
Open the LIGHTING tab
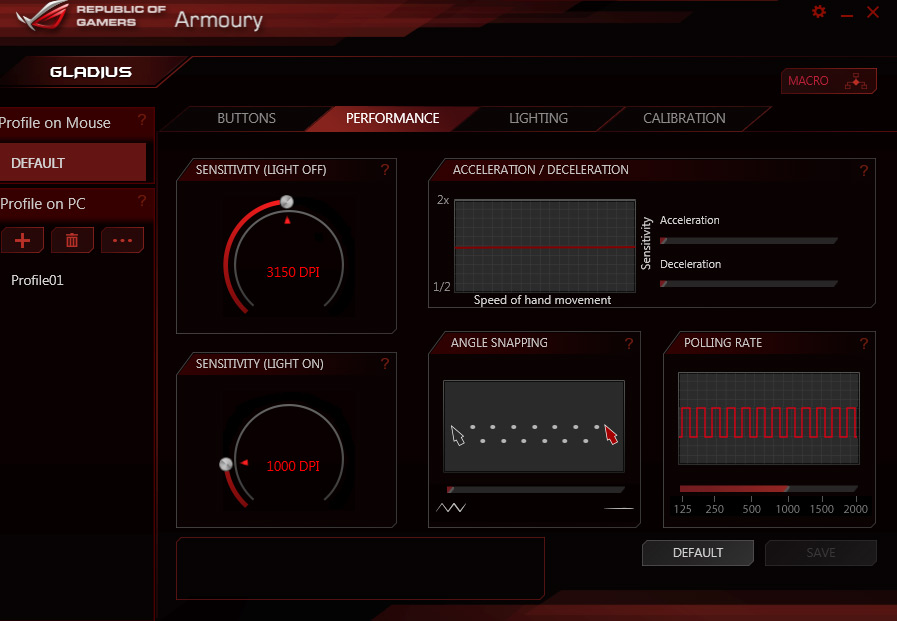[538, 118]
